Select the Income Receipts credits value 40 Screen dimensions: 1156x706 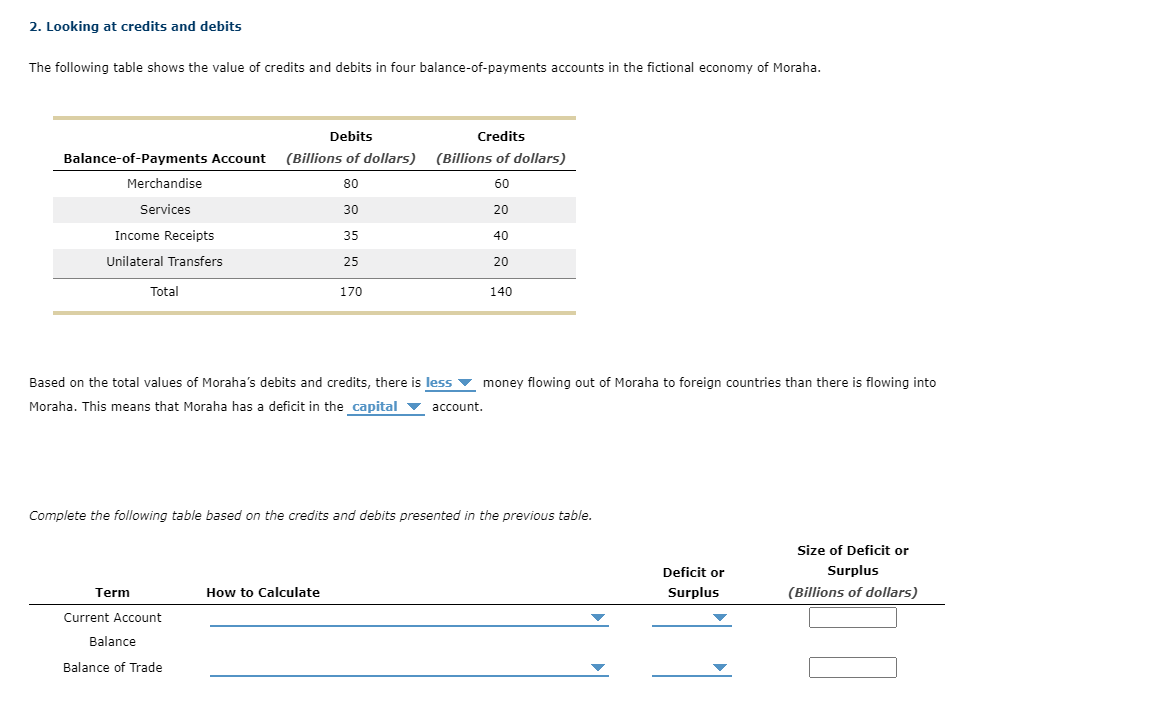(x=500, y=235)
